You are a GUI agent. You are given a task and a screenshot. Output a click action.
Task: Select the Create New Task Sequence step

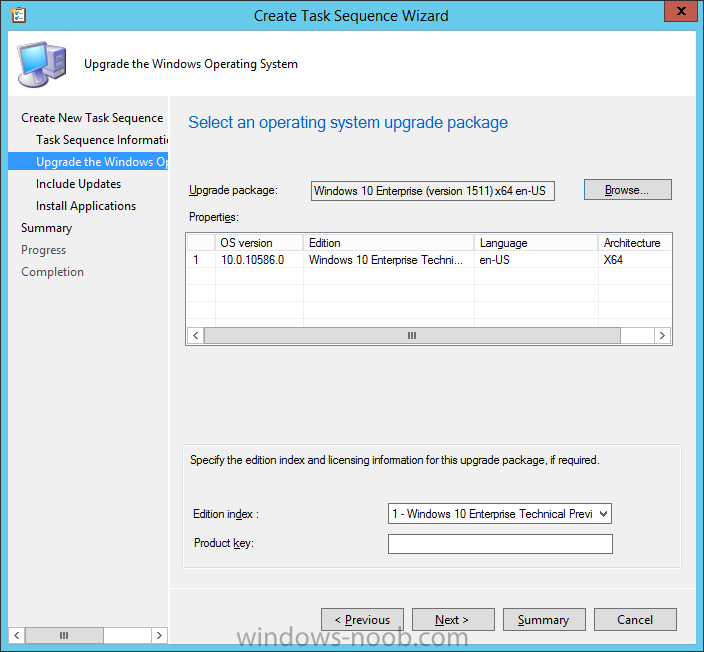[x=92, y=118]
